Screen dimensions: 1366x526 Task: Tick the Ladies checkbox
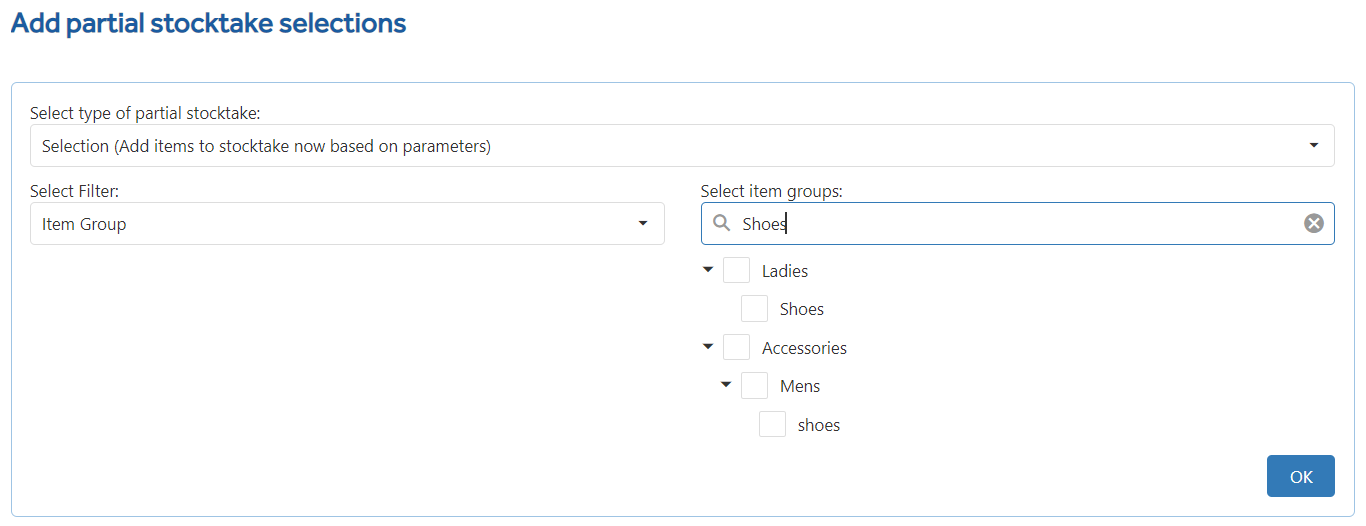[x=736, y=270]
